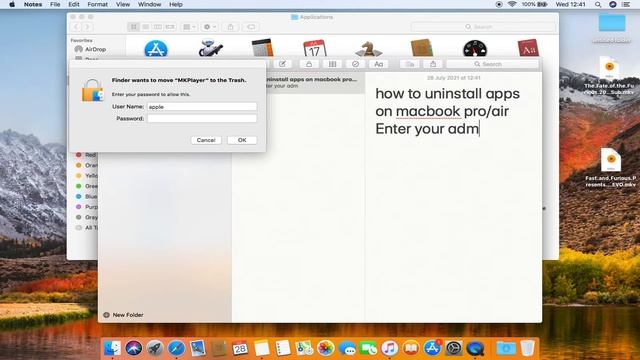Click the Notes search field
The height and width of the screenshot is (360, 640).
[493, 64]
